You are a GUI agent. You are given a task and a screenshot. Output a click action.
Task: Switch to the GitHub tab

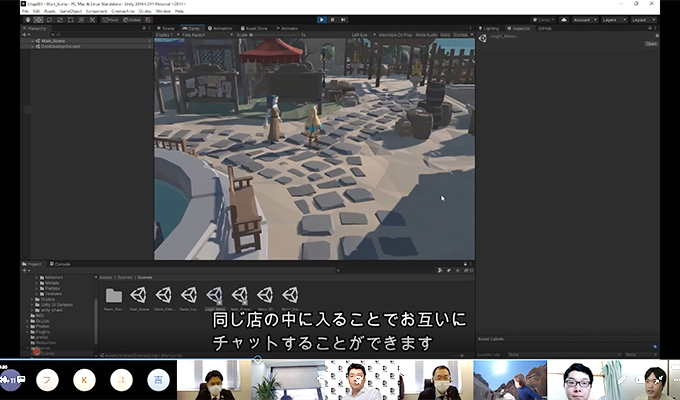click(x=544, y=29)
